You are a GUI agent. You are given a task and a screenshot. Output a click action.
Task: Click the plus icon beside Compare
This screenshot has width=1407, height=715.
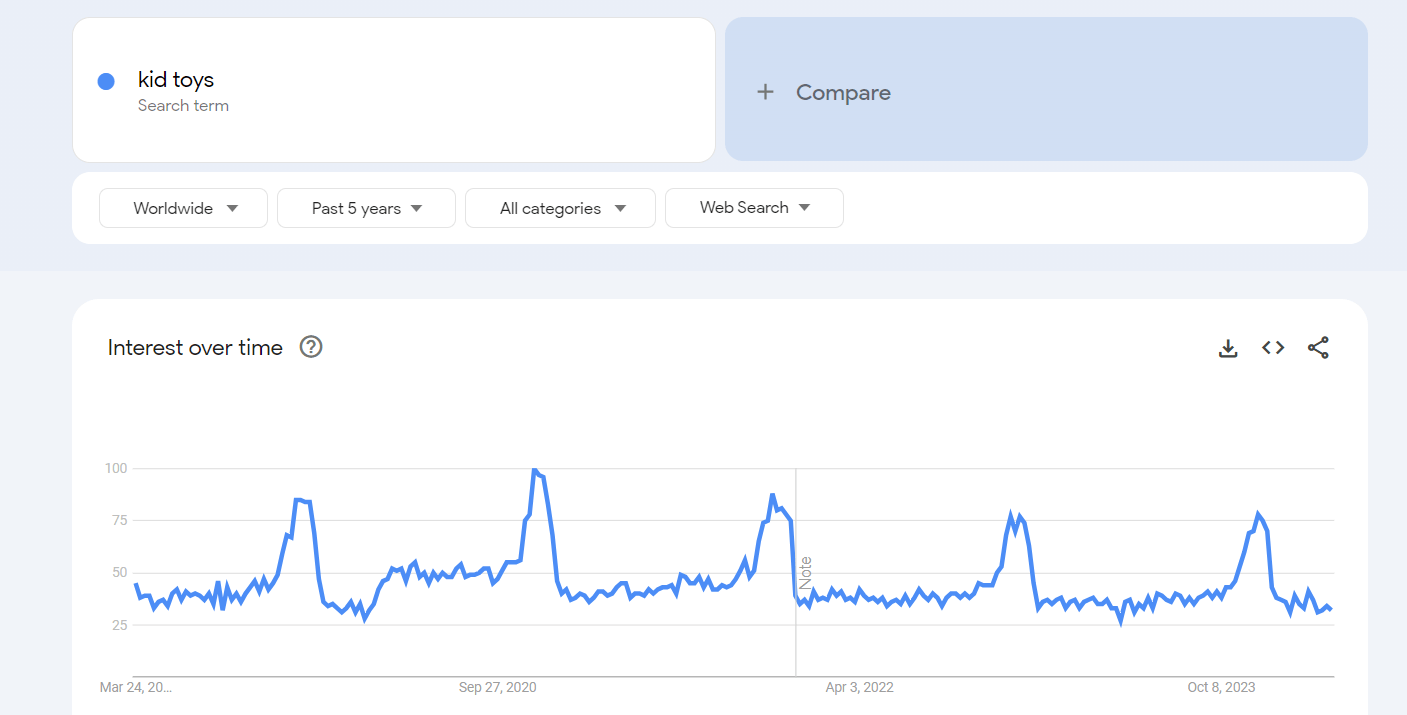click(766, 92)
